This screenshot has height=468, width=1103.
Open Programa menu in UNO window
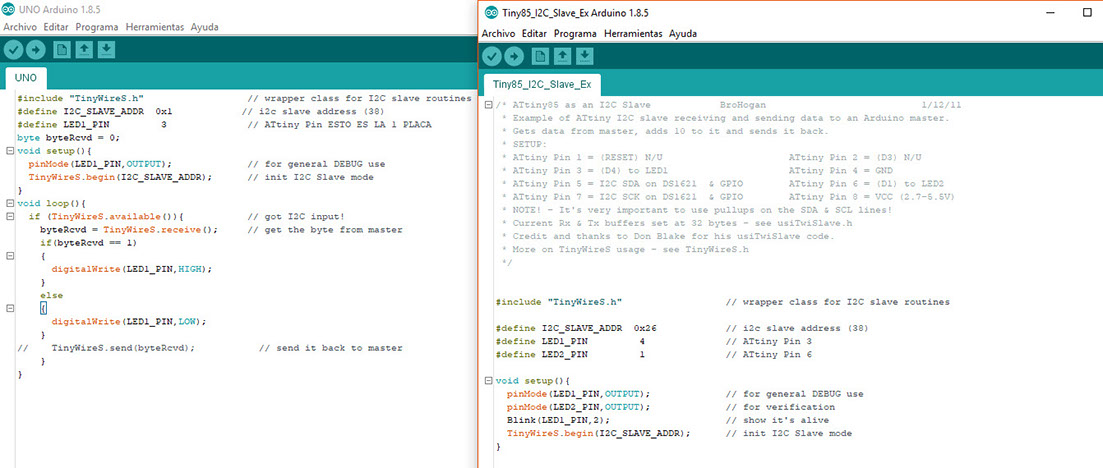(97, 27)
